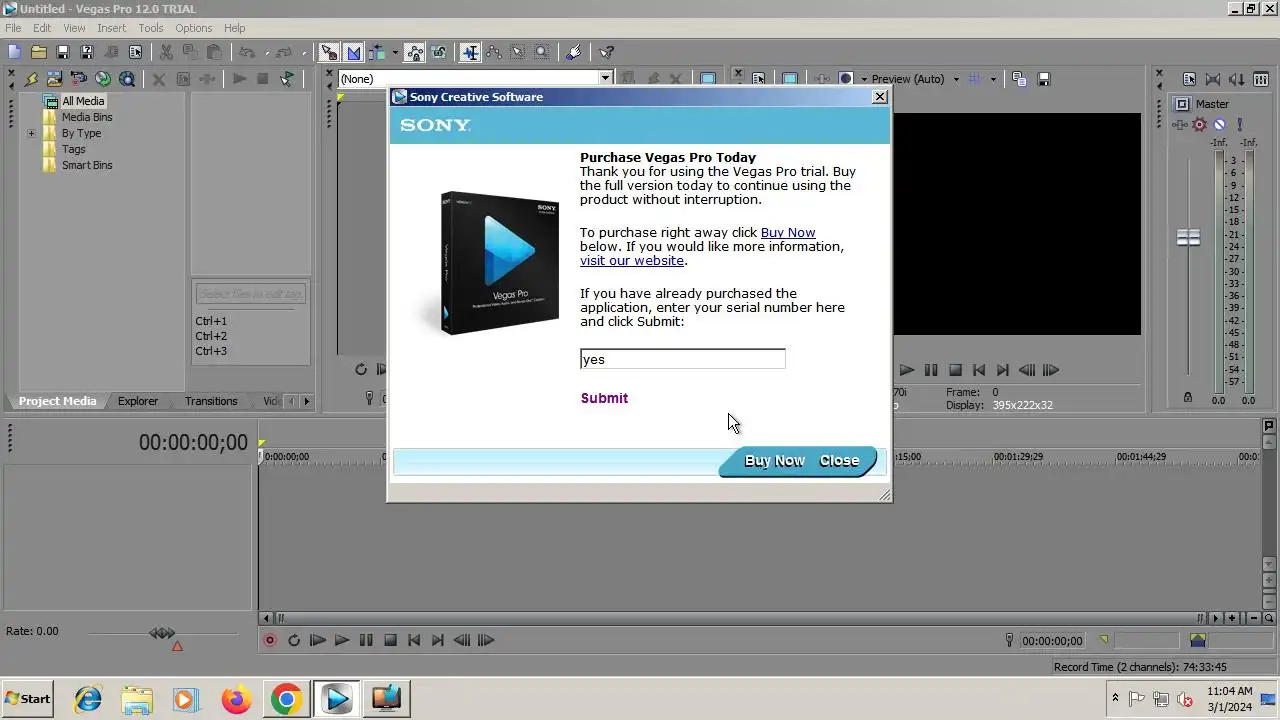
Task: Open the Preview (Auto) quality dropdown
Action: pos(956,79)
